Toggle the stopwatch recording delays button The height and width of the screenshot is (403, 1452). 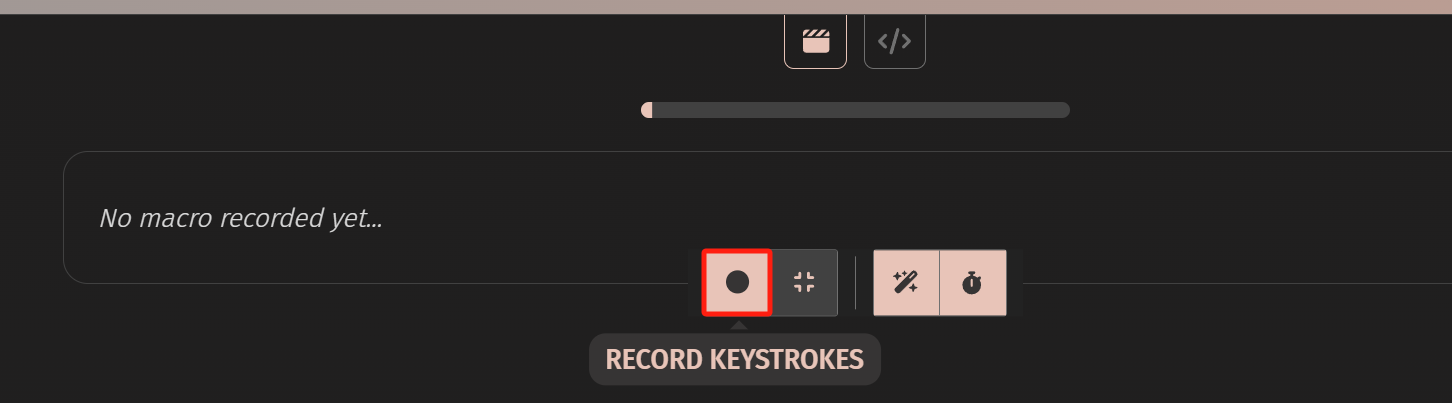(972, 282)
